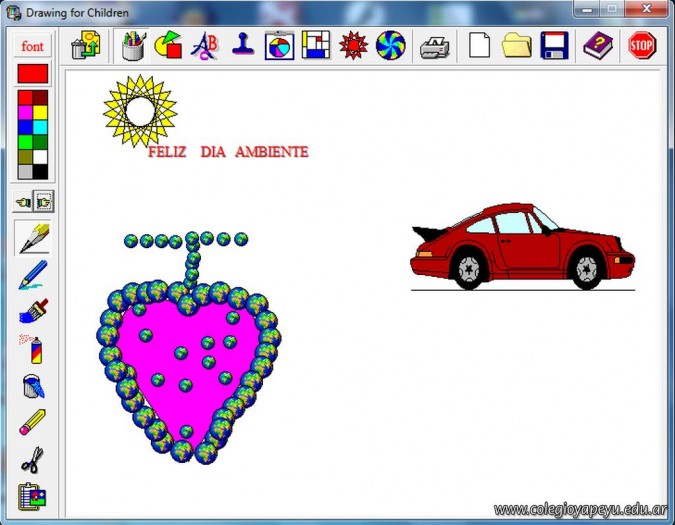Save the drawing with the floppy disk
Image resolution: width=675 pixels, height=525 pixels.
pos(553,45)
